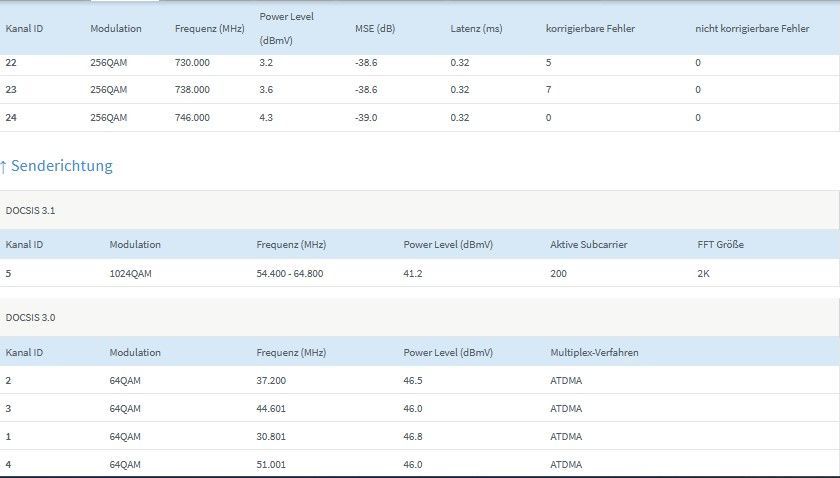Screen dimensions: 840x478
Task: Click the MSE (dB) column header
Action: coord(376,29)
